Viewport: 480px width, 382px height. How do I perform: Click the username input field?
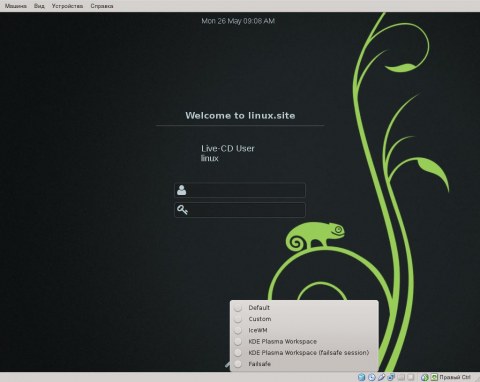240,190
